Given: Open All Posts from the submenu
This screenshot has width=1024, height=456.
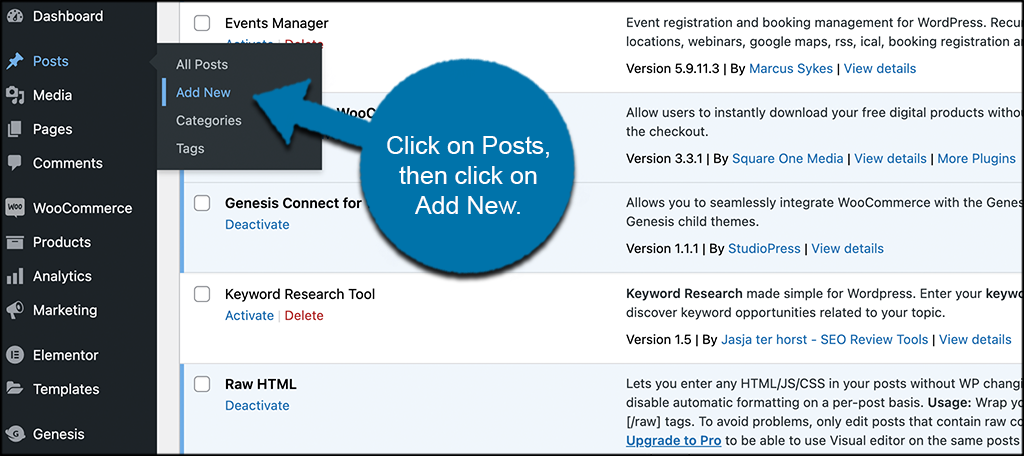Looking at the screenshot, I should tap(202, 65).
